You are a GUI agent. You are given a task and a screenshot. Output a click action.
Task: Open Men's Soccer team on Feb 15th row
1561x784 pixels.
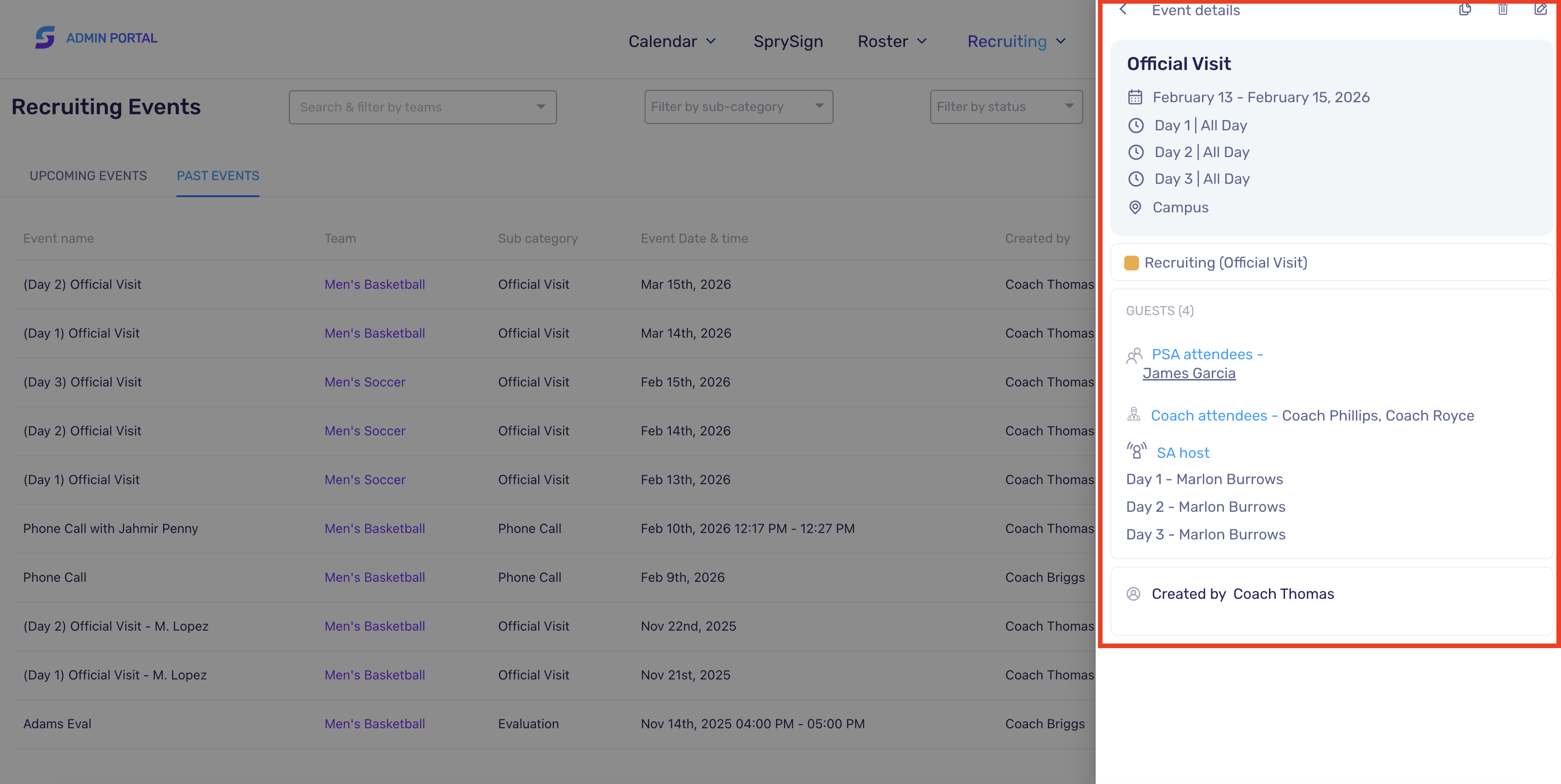click(364, 382)
